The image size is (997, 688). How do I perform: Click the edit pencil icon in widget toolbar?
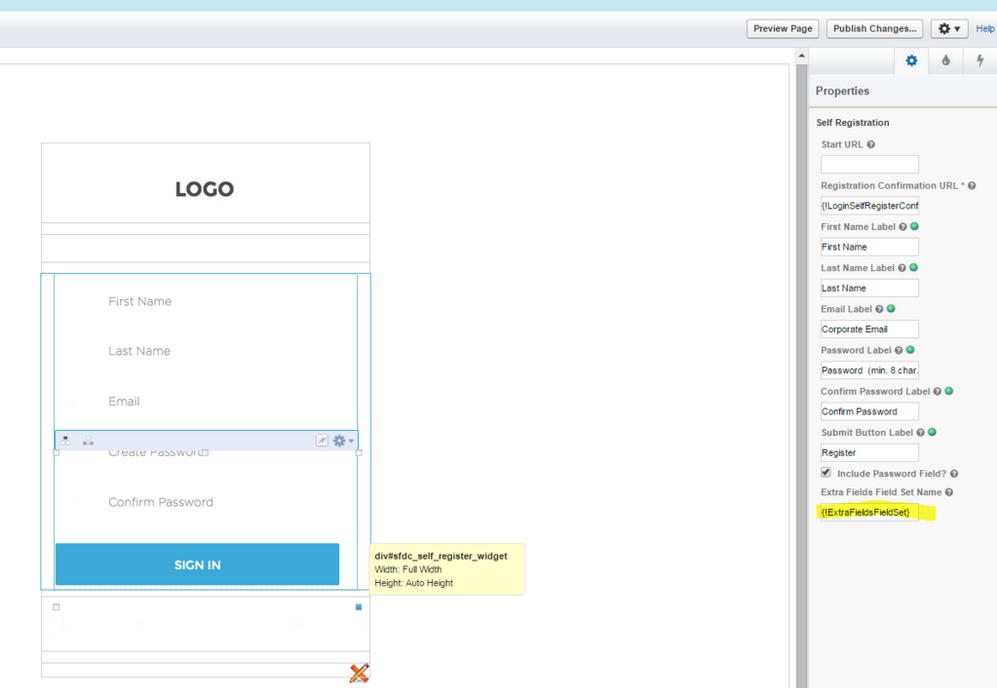tap(322, 441)
